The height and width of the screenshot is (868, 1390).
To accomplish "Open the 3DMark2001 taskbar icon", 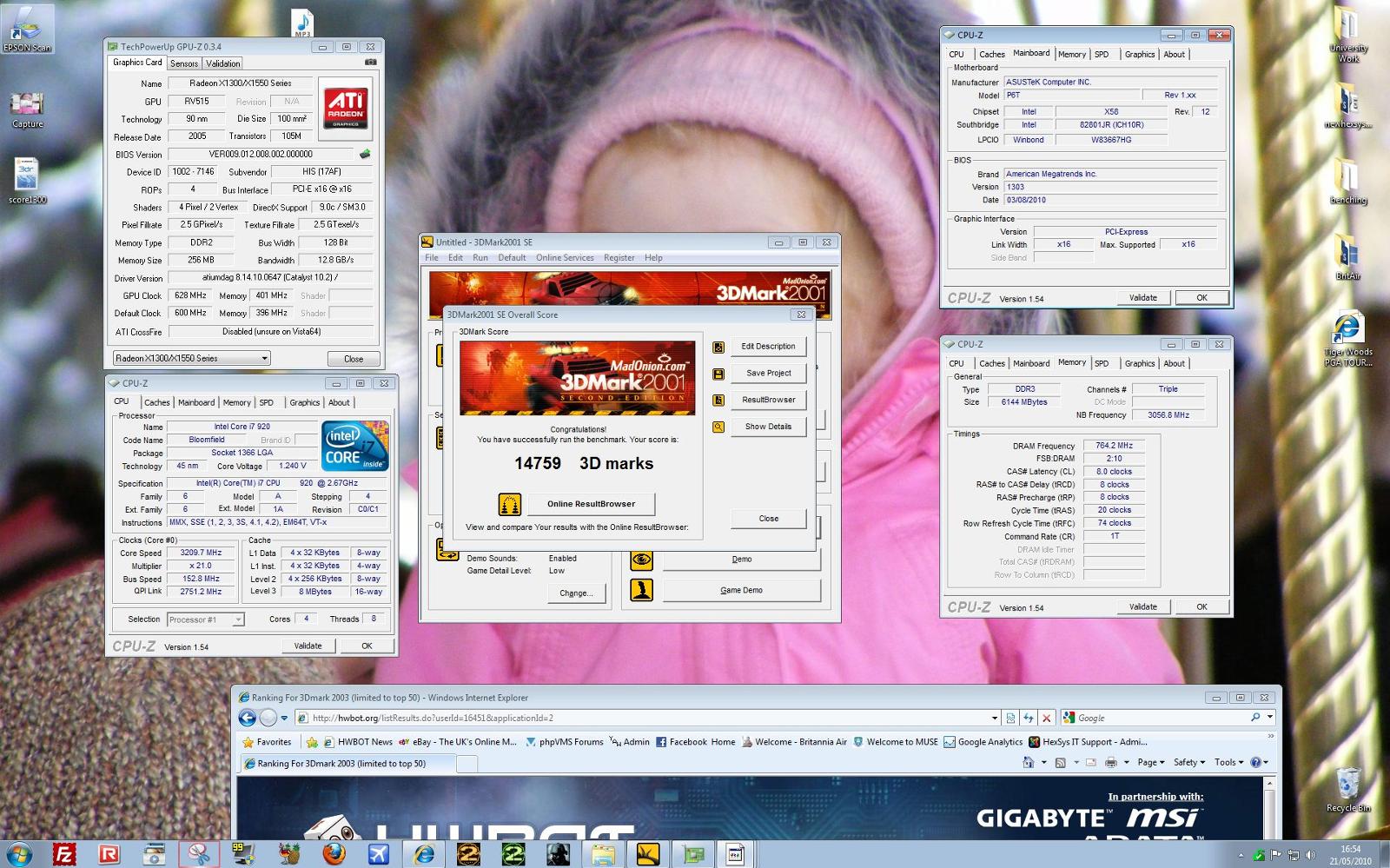I will pos(648,854).
